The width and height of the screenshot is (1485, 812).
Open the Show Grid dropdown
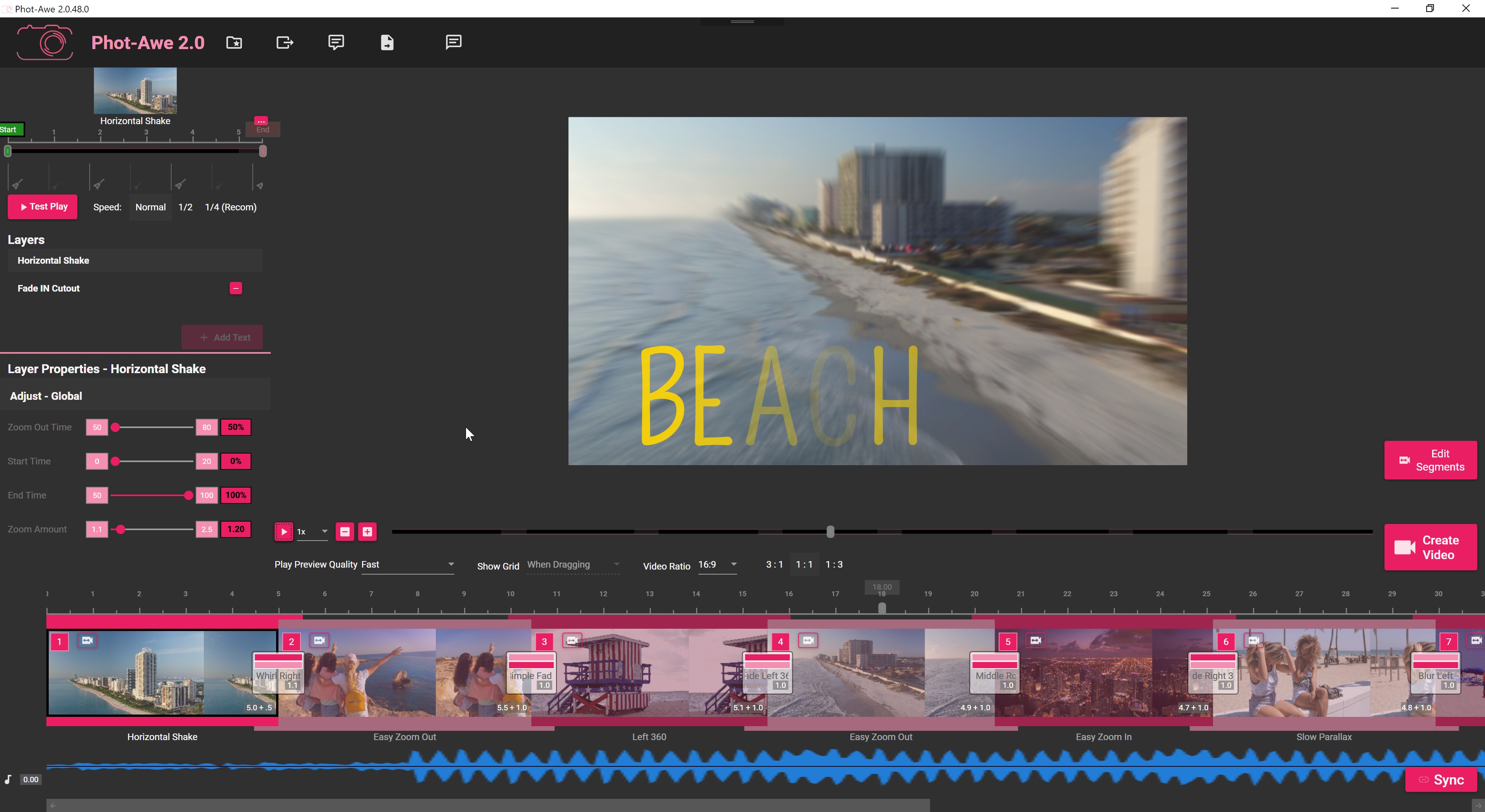(x=573, y=565)
